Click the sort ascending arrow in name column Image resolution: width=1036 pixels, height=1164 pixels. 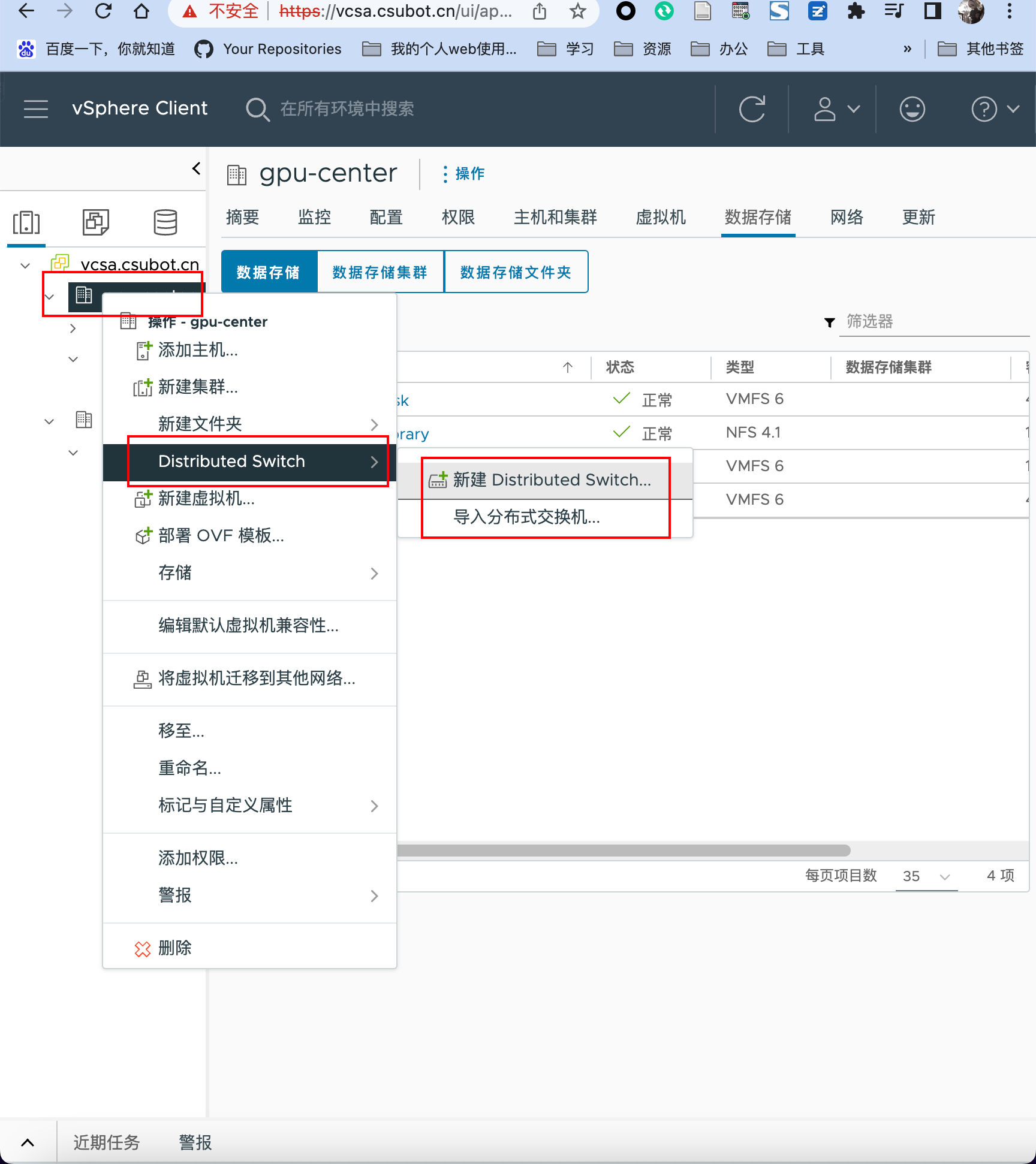[568, 367]
